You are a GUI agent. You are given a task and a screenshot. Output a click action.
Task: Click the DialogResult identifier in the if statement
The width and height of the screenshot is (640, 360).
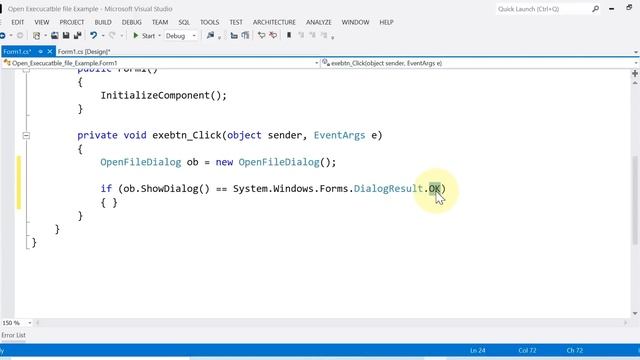(388, 189)
